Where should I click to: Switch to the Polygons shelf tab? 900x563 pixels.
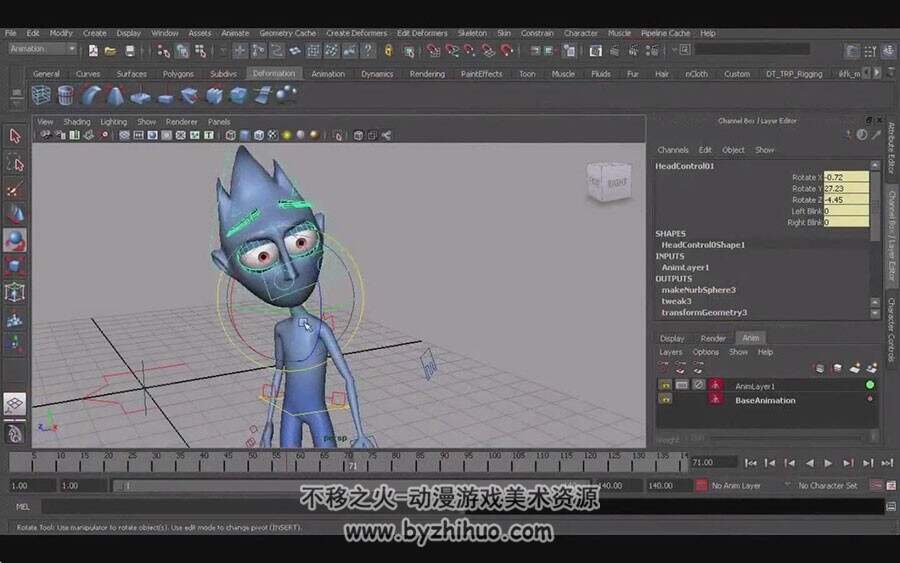(x=178, y=74)
